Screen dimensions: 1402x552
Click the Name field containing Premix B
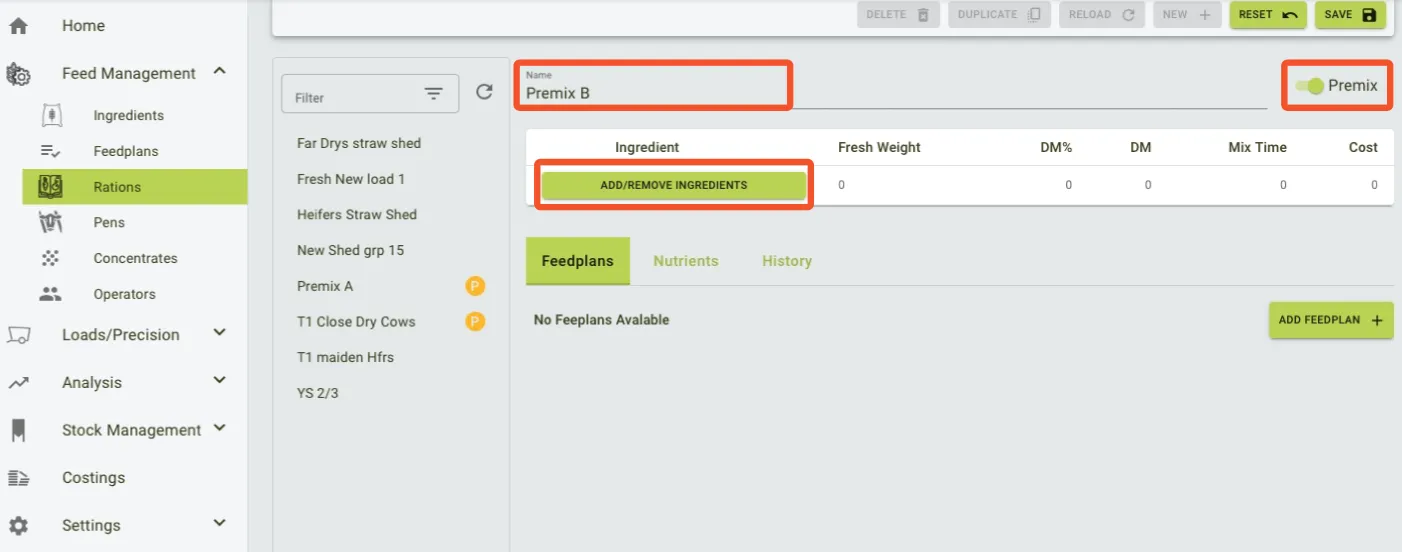[x=654, y=93]
